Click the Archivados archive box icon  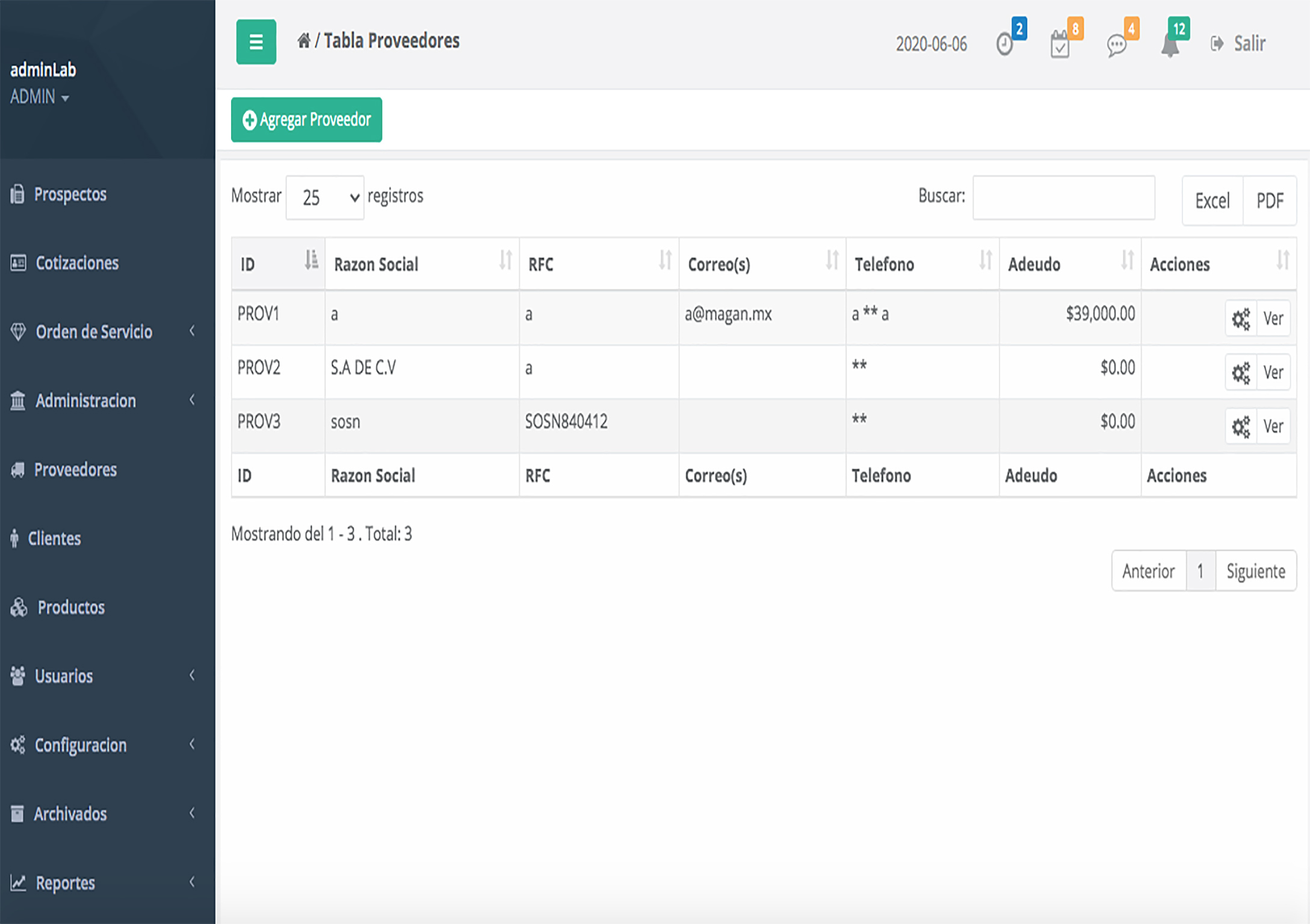click(x=17, y=814)
